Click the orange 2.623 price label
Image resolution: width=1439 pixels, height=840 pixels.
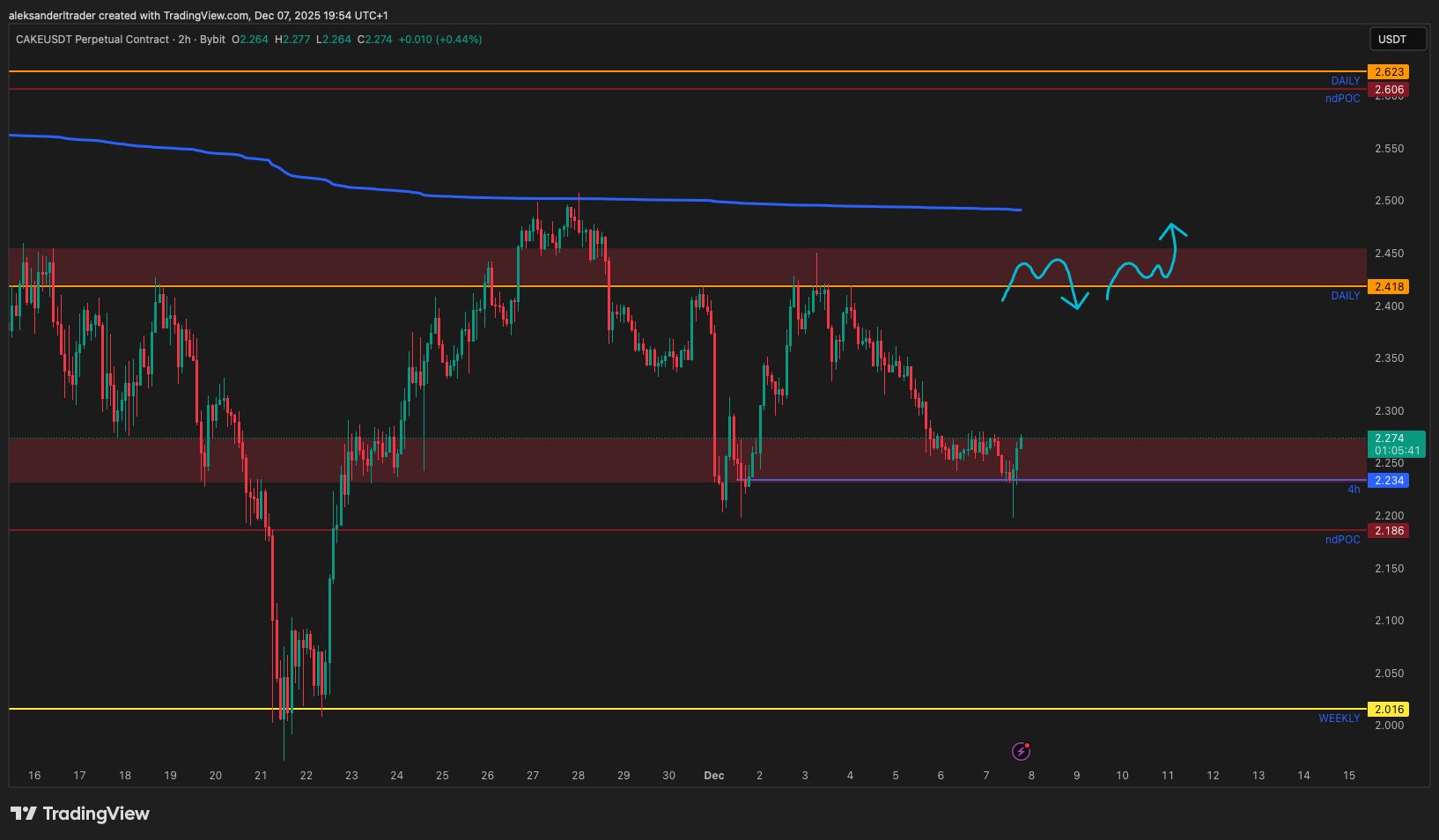coord(1388,72)
